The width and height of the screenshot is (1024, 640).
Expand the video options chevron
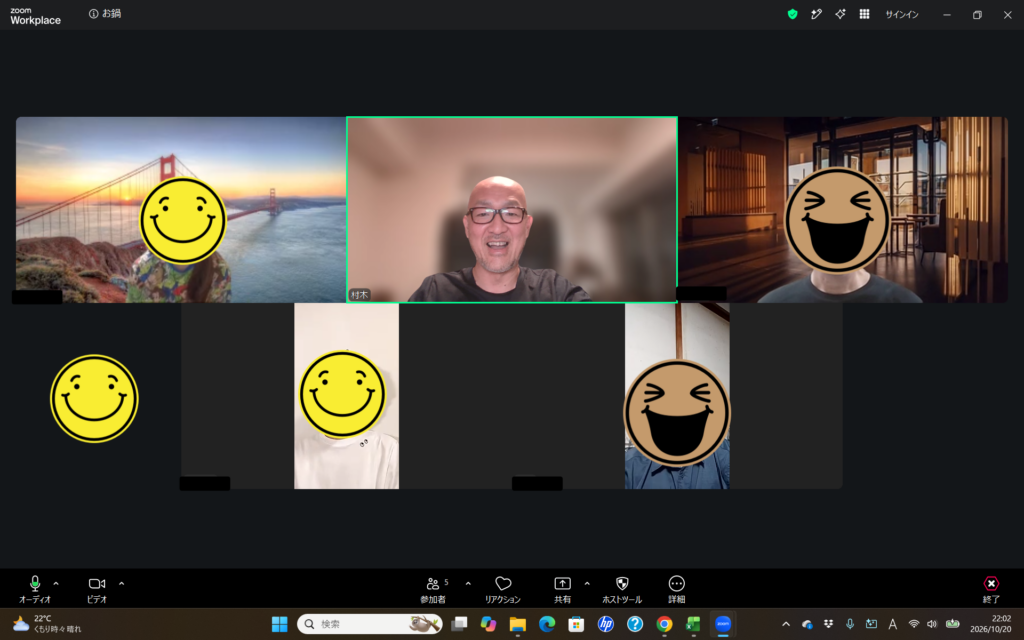[x=121, y=584]
